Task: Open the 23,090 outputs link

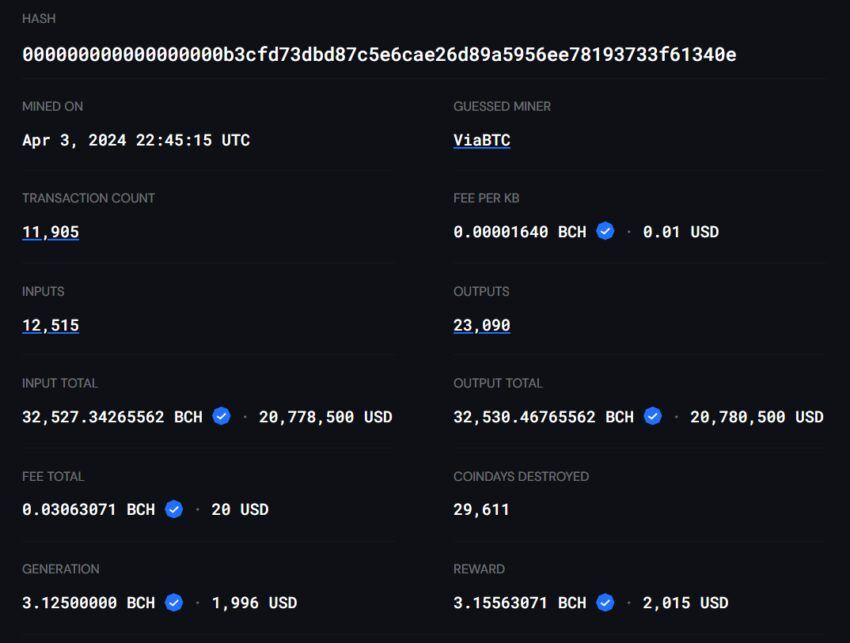Action: [481, 325]
